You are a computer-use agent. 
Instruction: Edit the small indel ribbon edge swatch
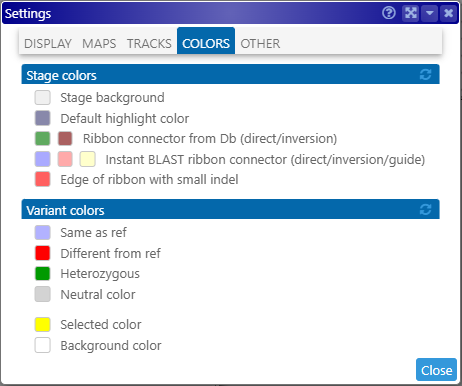pyautogui.click(x=43, y=179)
